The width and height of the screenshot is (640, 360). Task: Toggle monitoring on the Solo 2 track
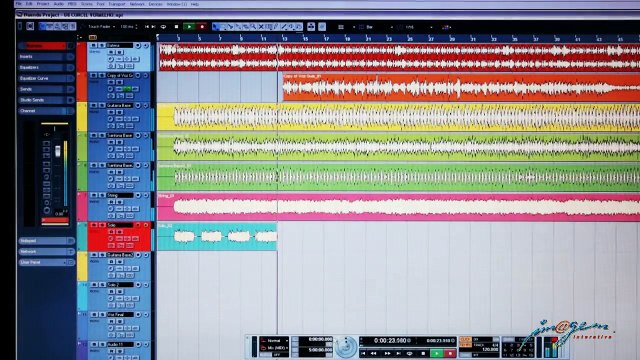pos(146,285)
